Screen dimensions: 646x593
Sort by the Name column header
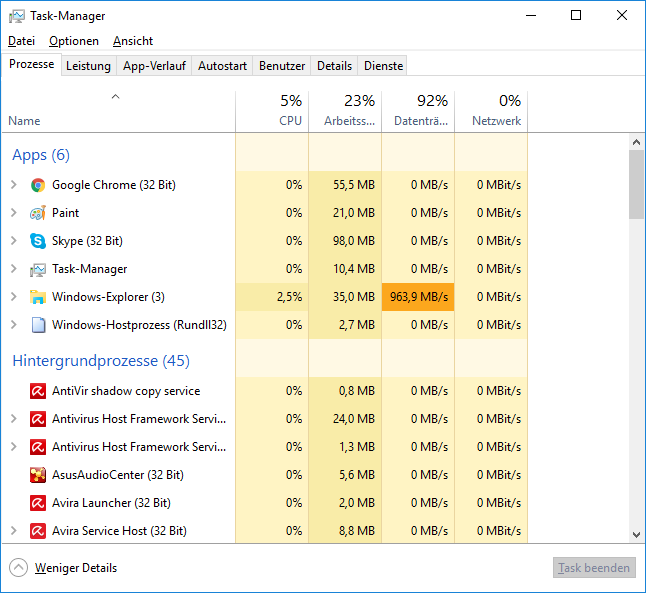point(119,111)
